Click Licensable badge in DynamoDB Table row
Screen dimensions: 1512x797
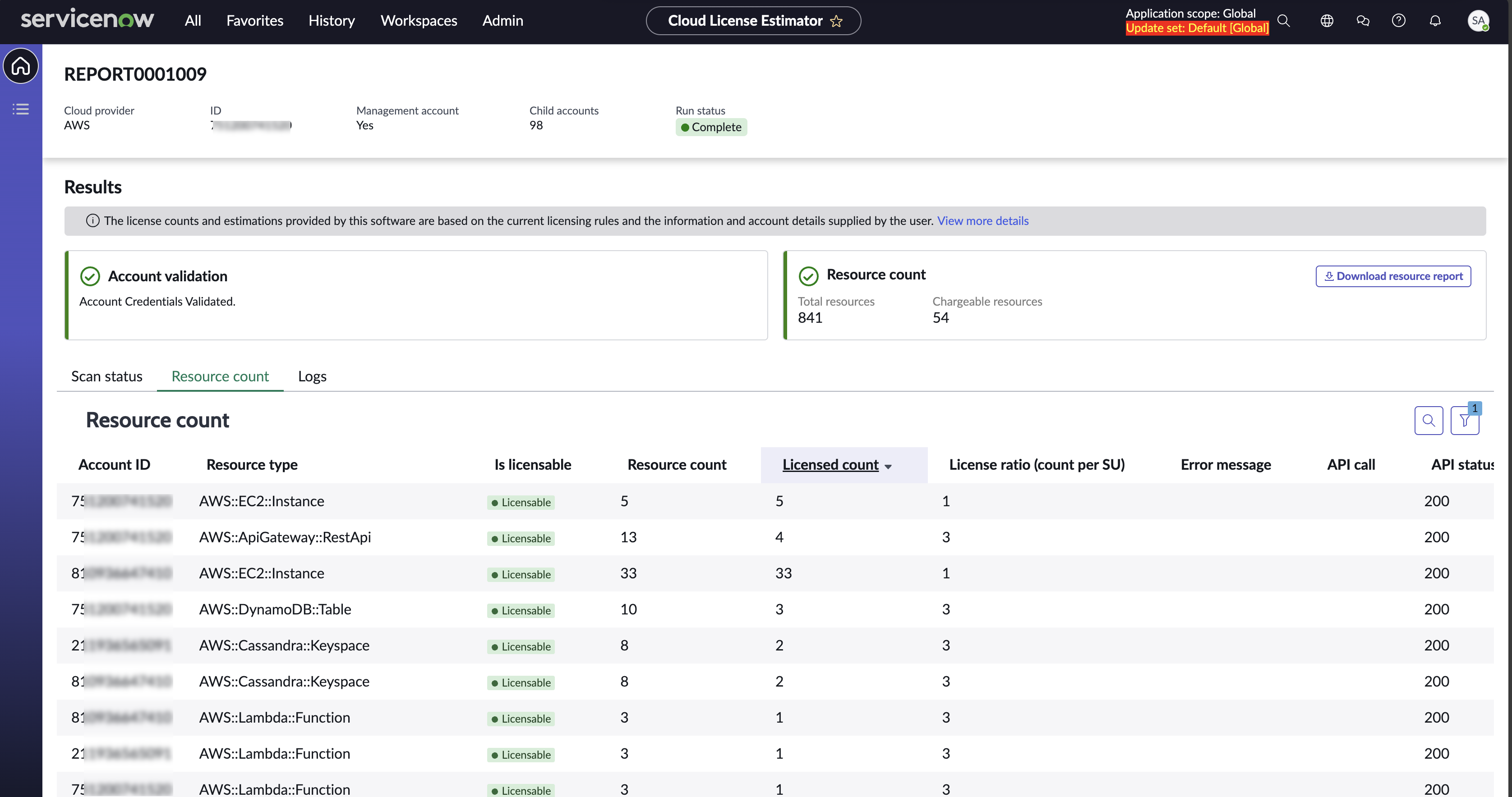(x=521, y=610)
